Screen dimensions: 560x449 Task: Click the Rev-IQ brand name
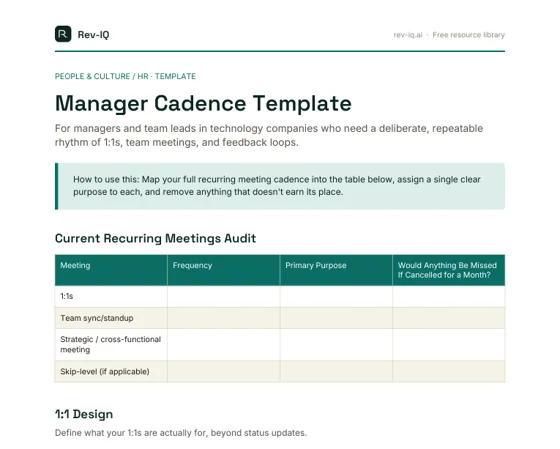(93, 35)
